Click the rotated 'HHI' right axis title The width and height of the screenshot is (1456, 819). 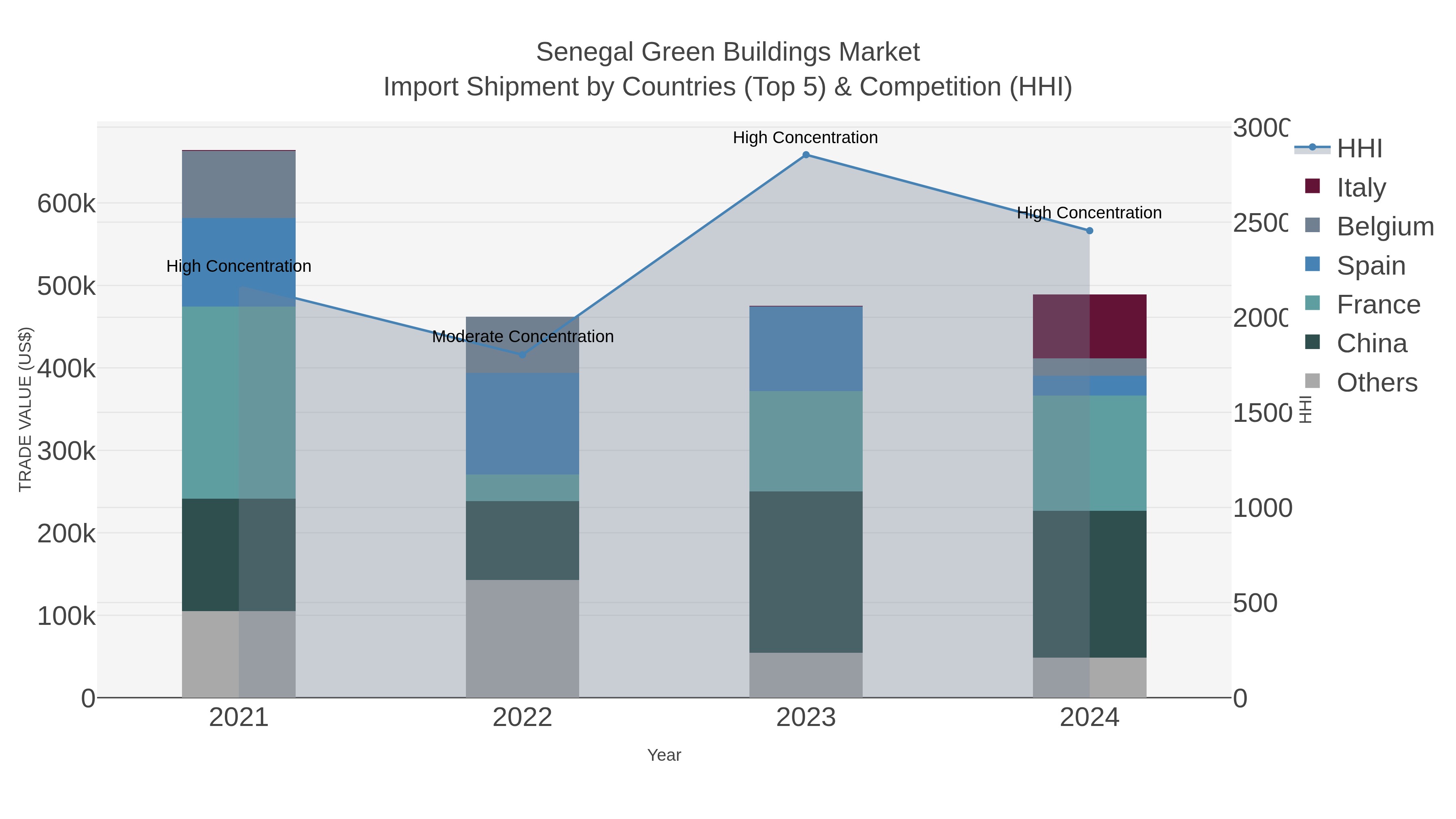(x=1305, y=409)
